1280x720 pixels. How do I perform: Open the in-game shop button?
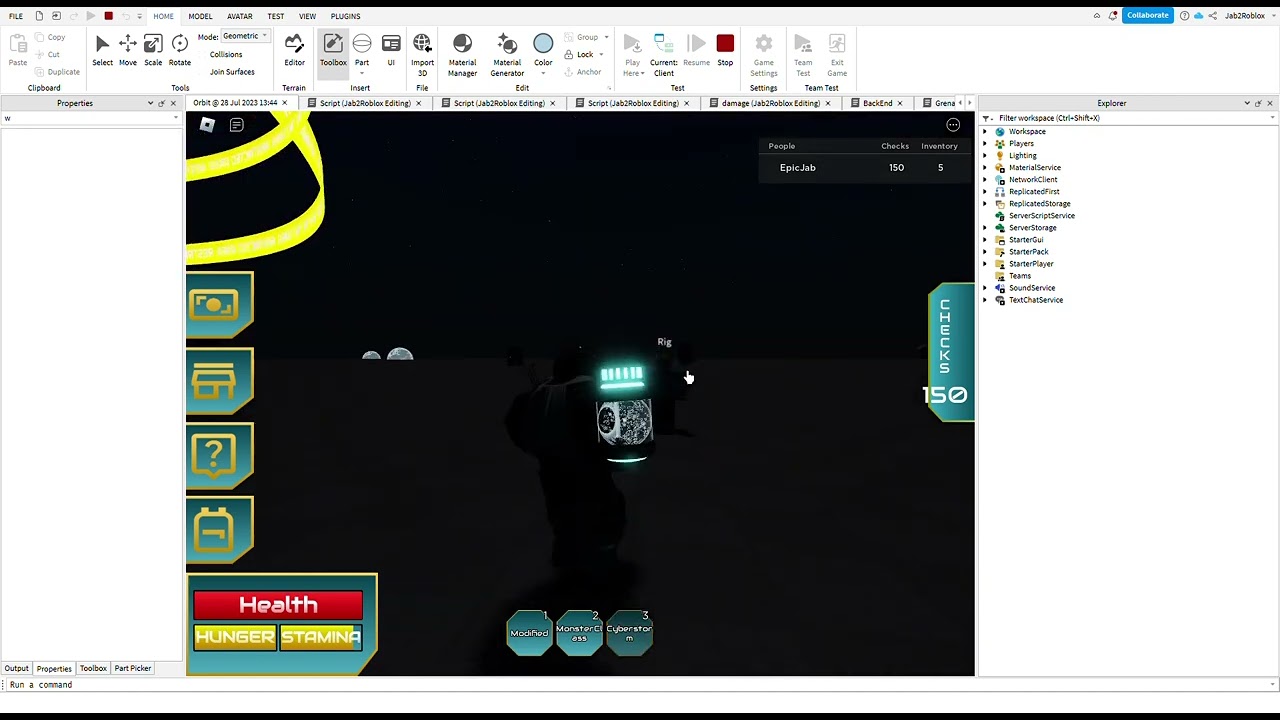point(219,380)
